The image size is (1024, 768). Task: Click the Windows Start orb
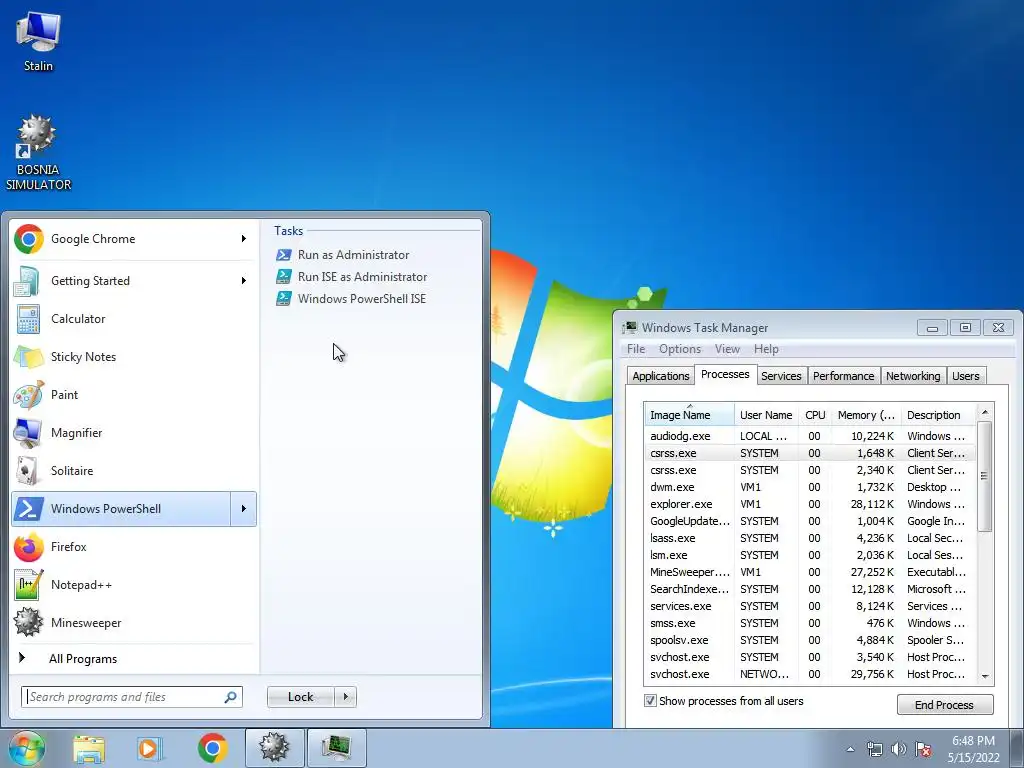pyautogui.click(x=26, y=748)
